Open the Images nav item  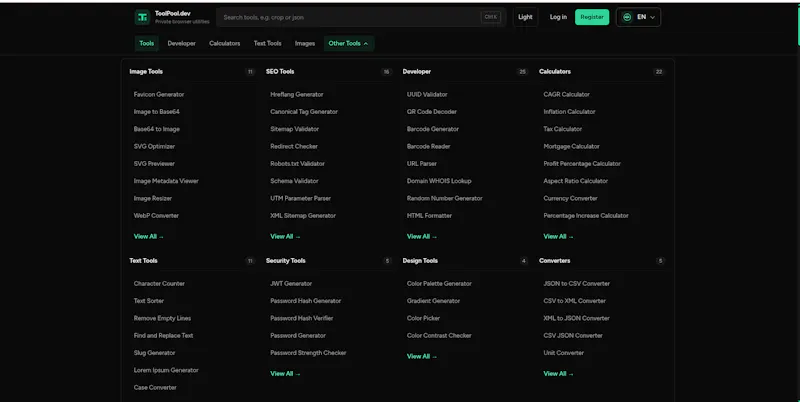point(305,43)
